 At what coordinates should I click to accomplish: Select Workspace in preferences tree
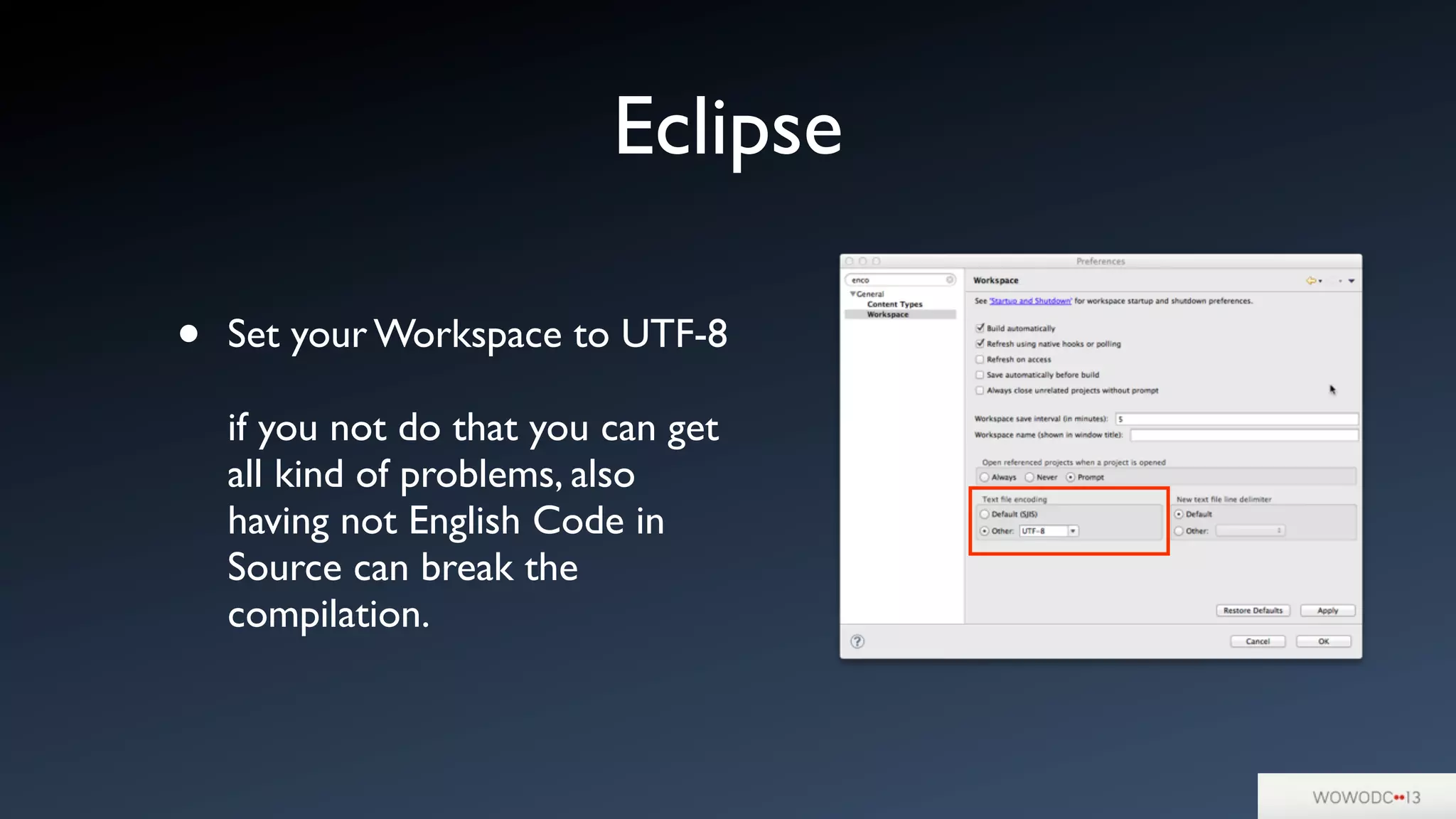[887, 314]
